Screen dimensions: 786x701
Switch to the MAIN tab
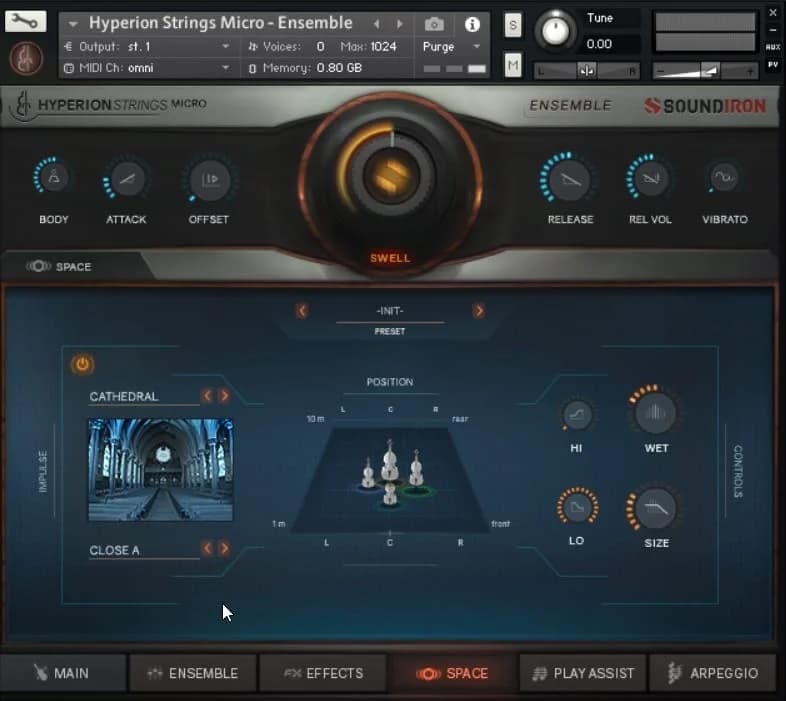[63, 673]
